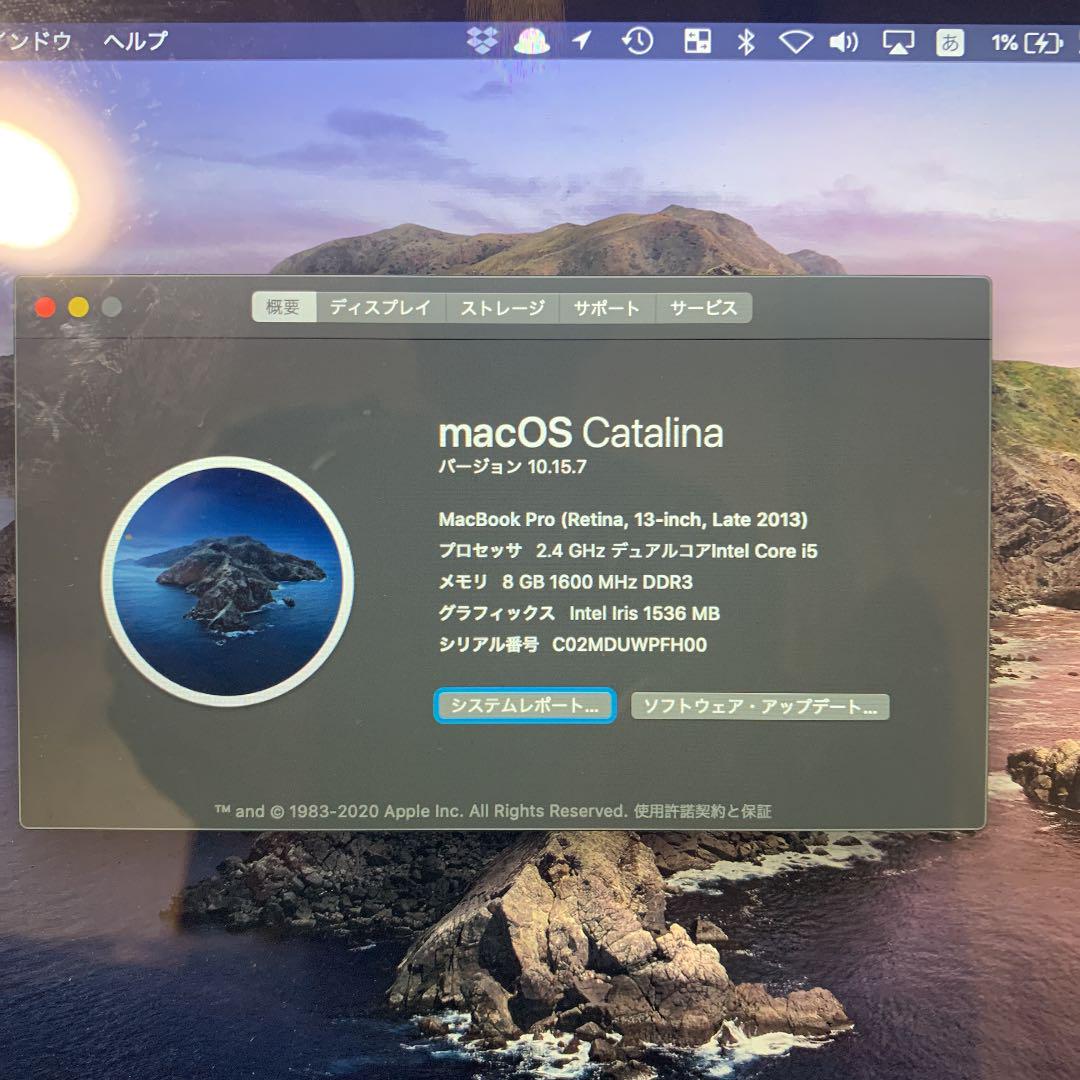1080x1080 pixels.
Task: Select the 概要 tab
Action: (x=283, y=307)
